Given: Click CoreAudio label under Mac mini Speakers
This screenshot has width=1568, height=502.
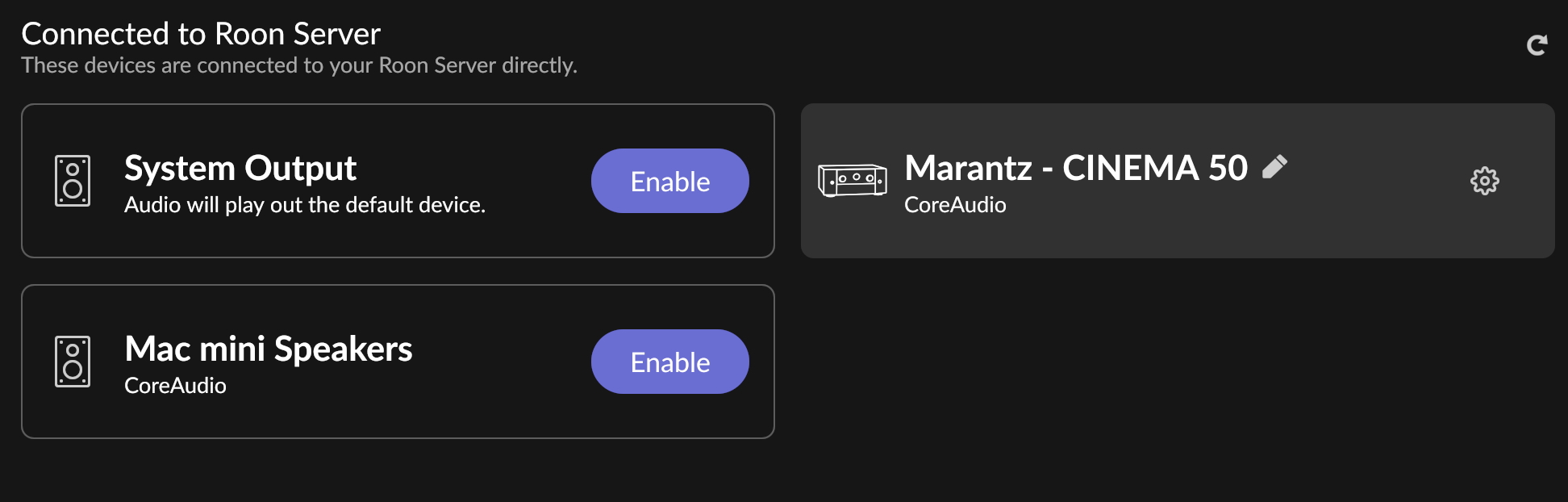Looking at the screenshot, I should [x=175, y=386].
